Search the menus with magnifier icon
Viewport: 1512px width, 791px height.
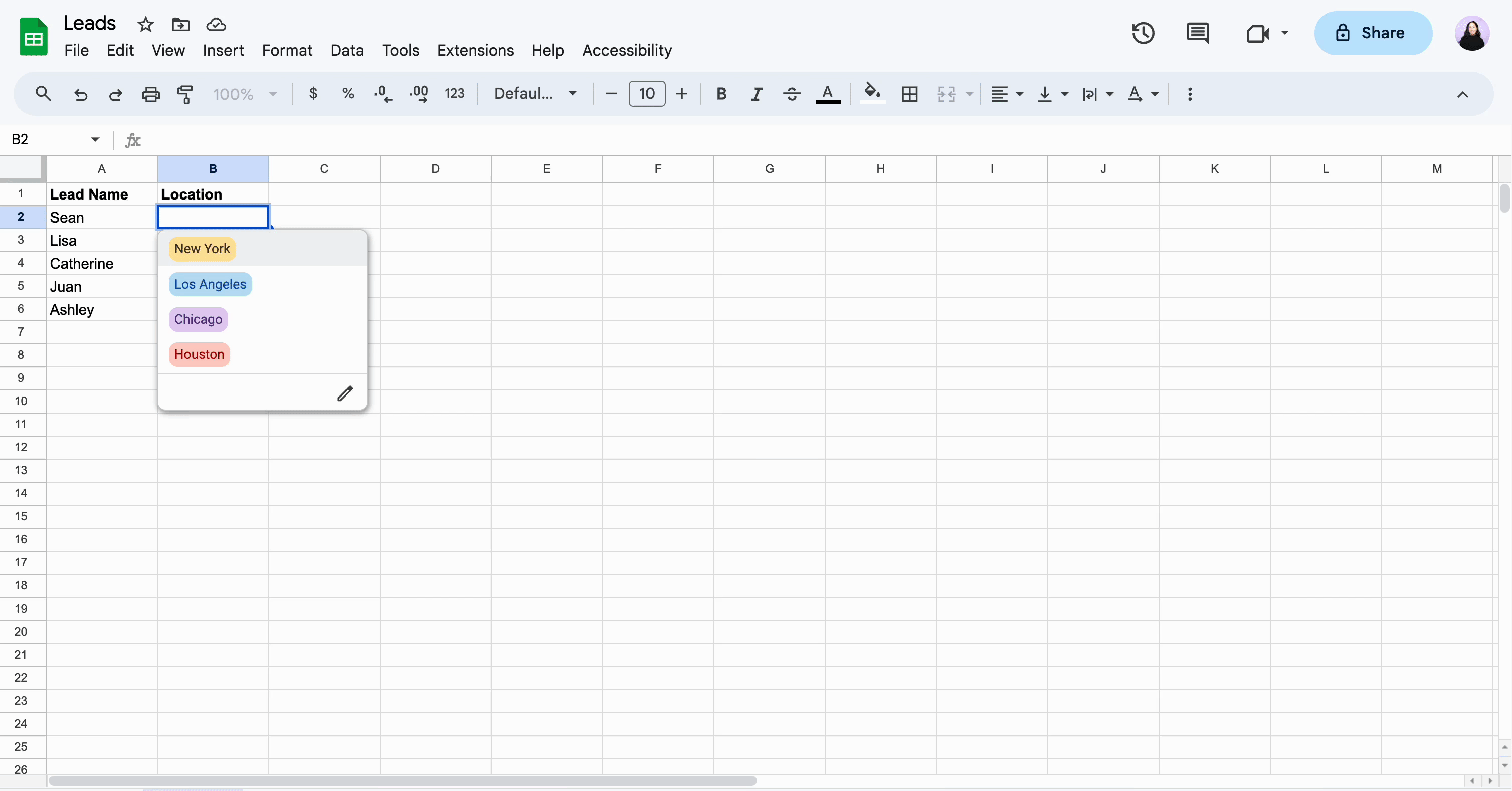[43, 94]
